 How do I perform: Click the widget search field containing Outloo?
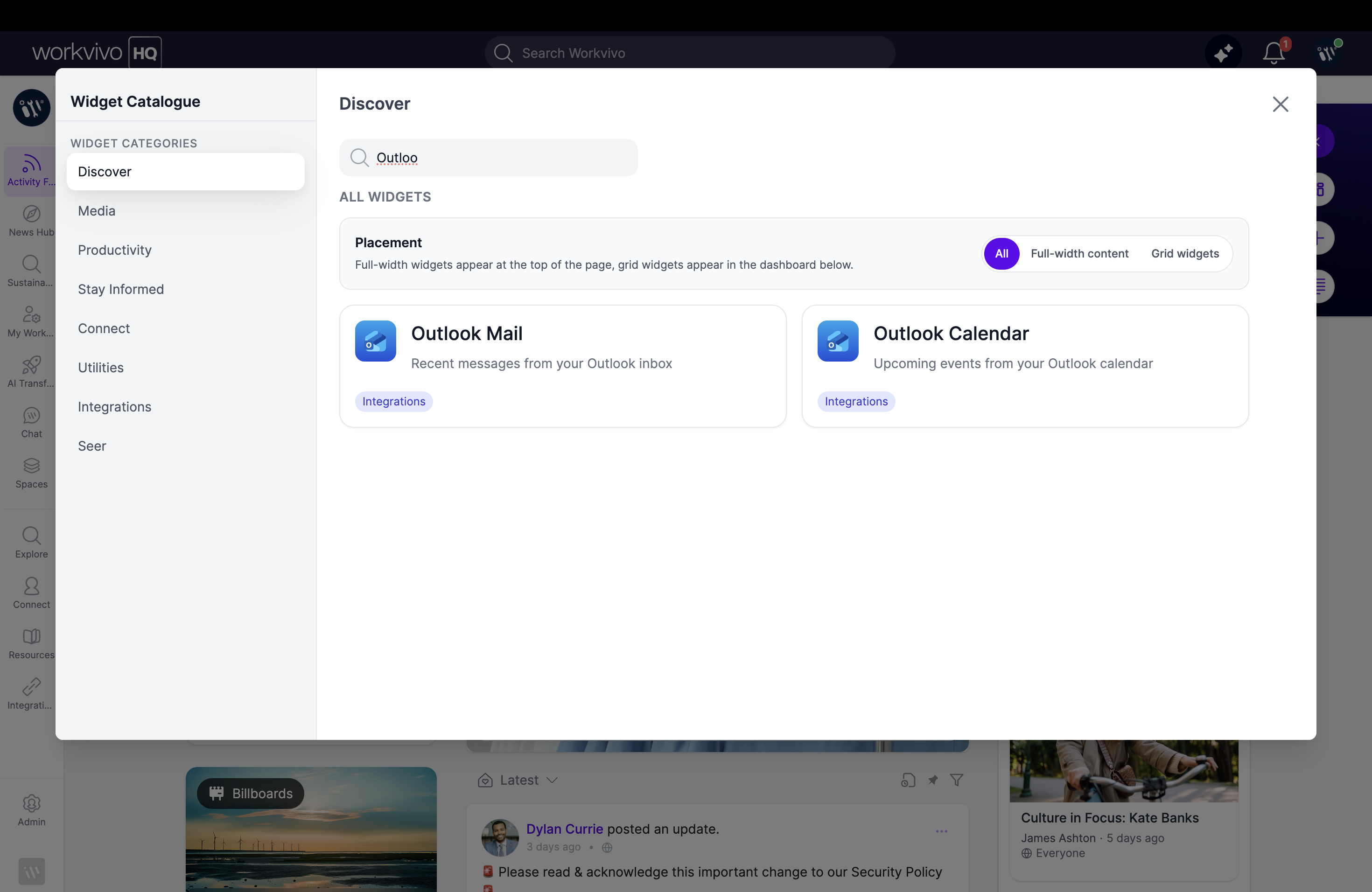click(x=488, y=158)
